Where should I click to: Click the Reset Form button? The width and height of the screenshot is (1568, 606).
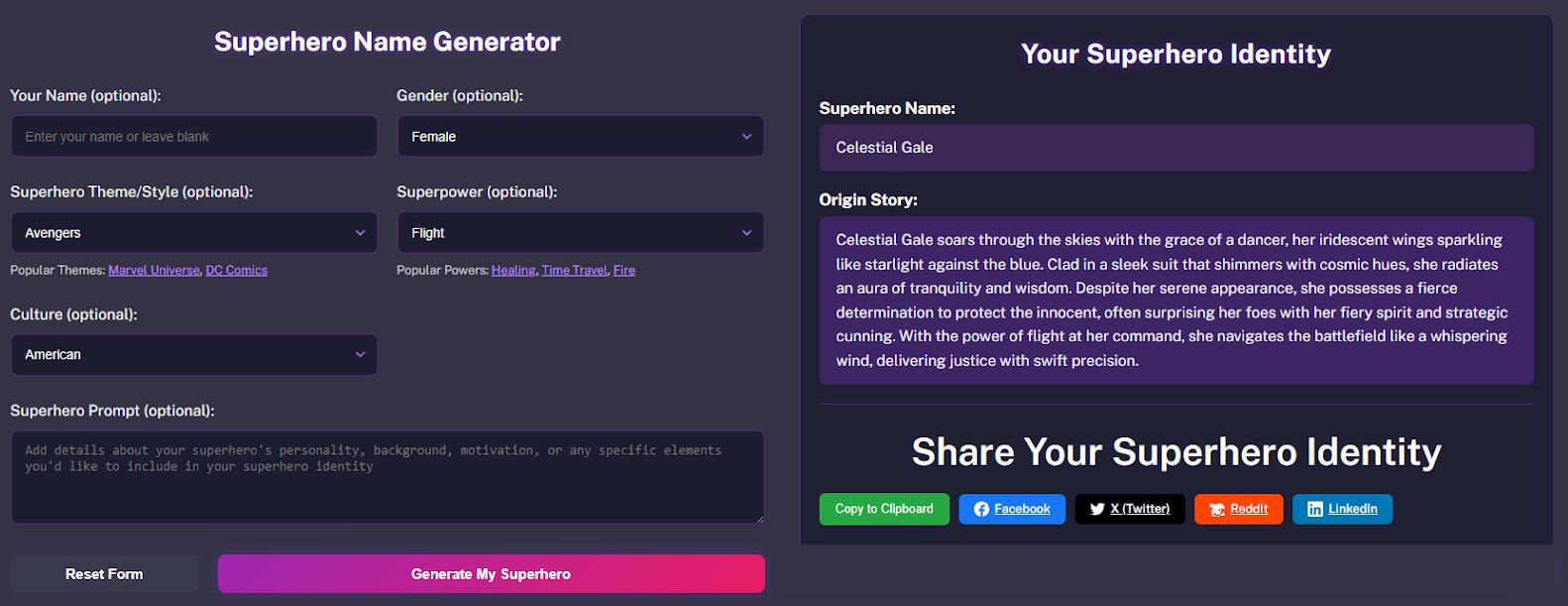click(x=105, y=574)
